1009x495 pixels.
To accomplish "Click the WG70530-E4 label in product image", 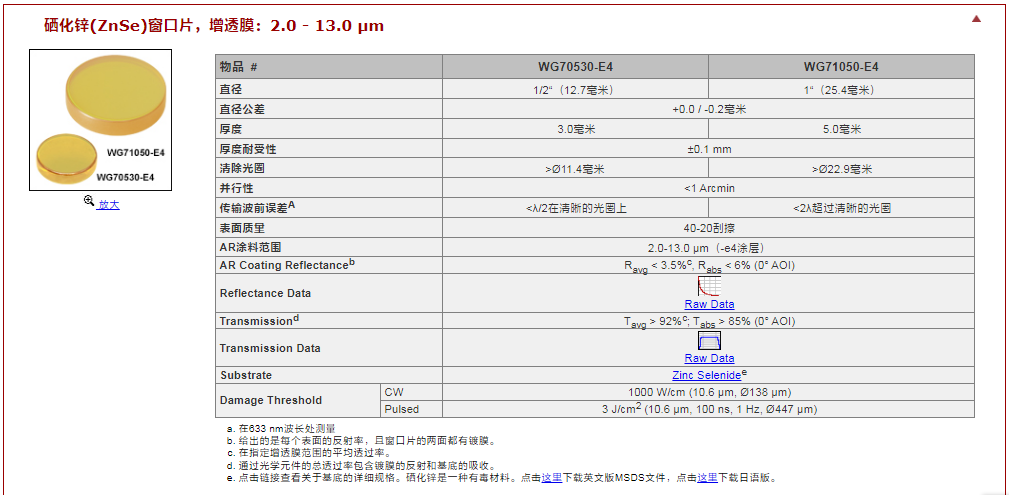I will pos(125,177).
